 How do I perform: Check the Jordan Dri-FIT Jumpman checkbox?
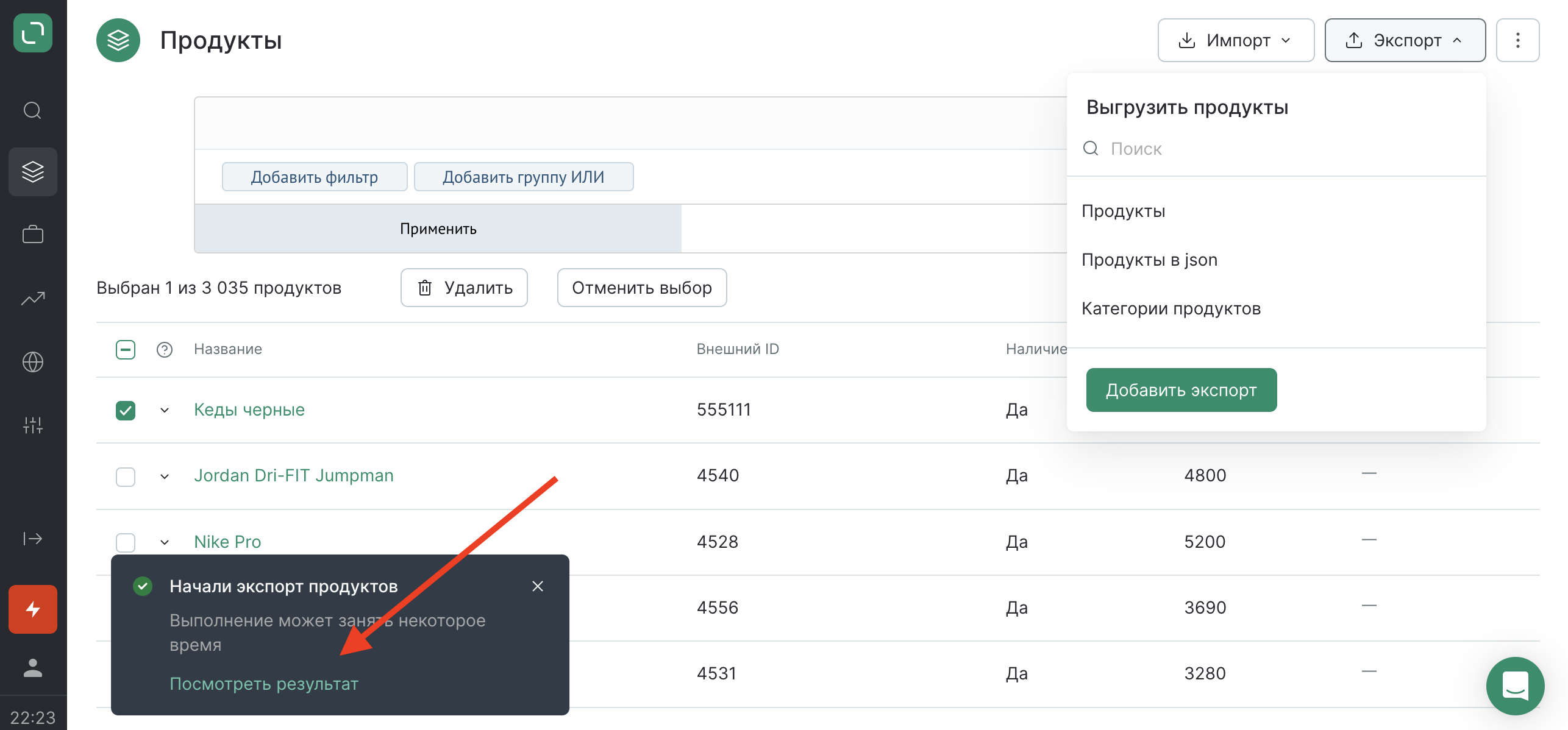tap(126, 477)
